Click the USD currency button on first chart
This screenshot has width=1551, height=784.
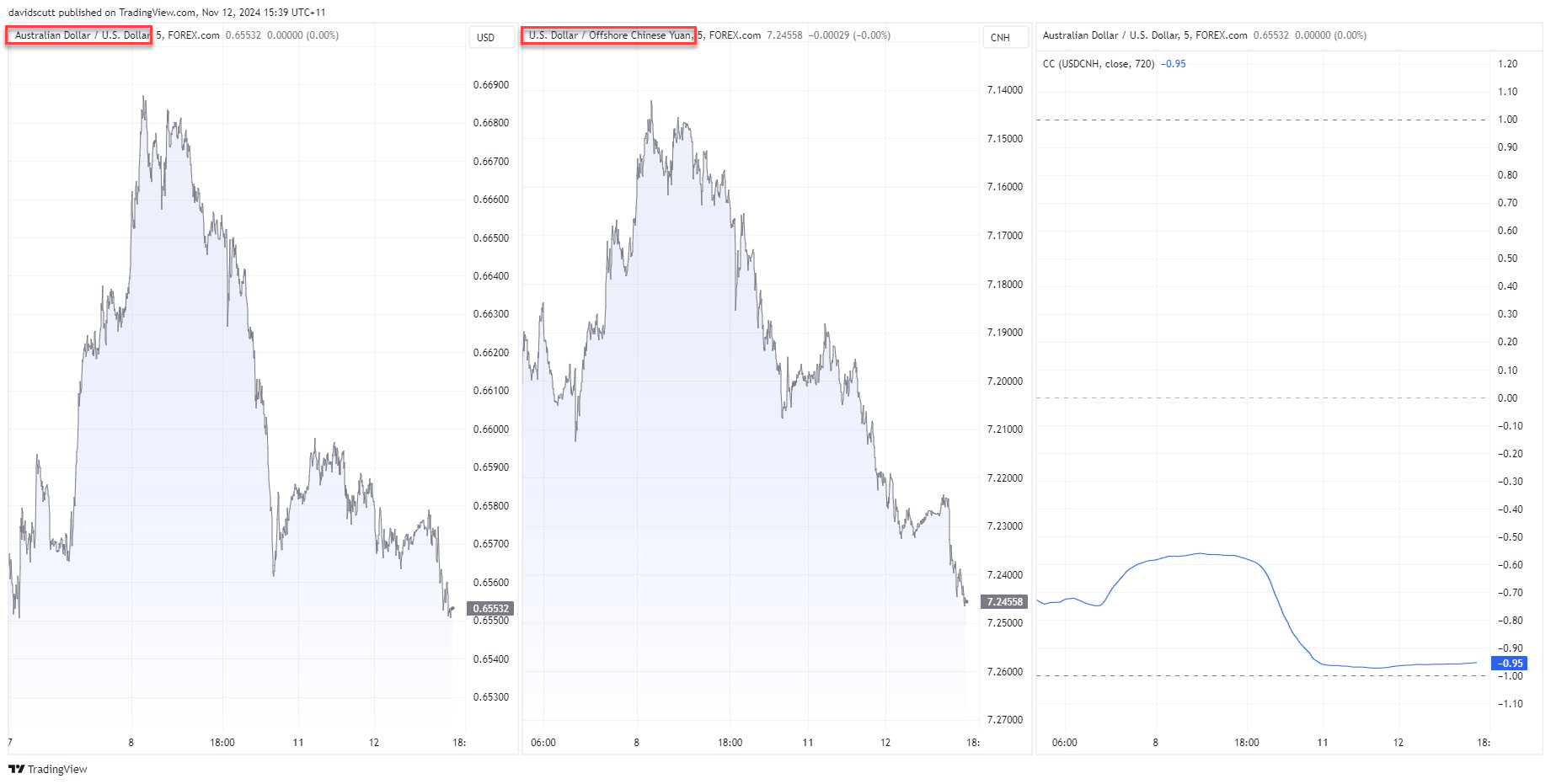[491, 37]
